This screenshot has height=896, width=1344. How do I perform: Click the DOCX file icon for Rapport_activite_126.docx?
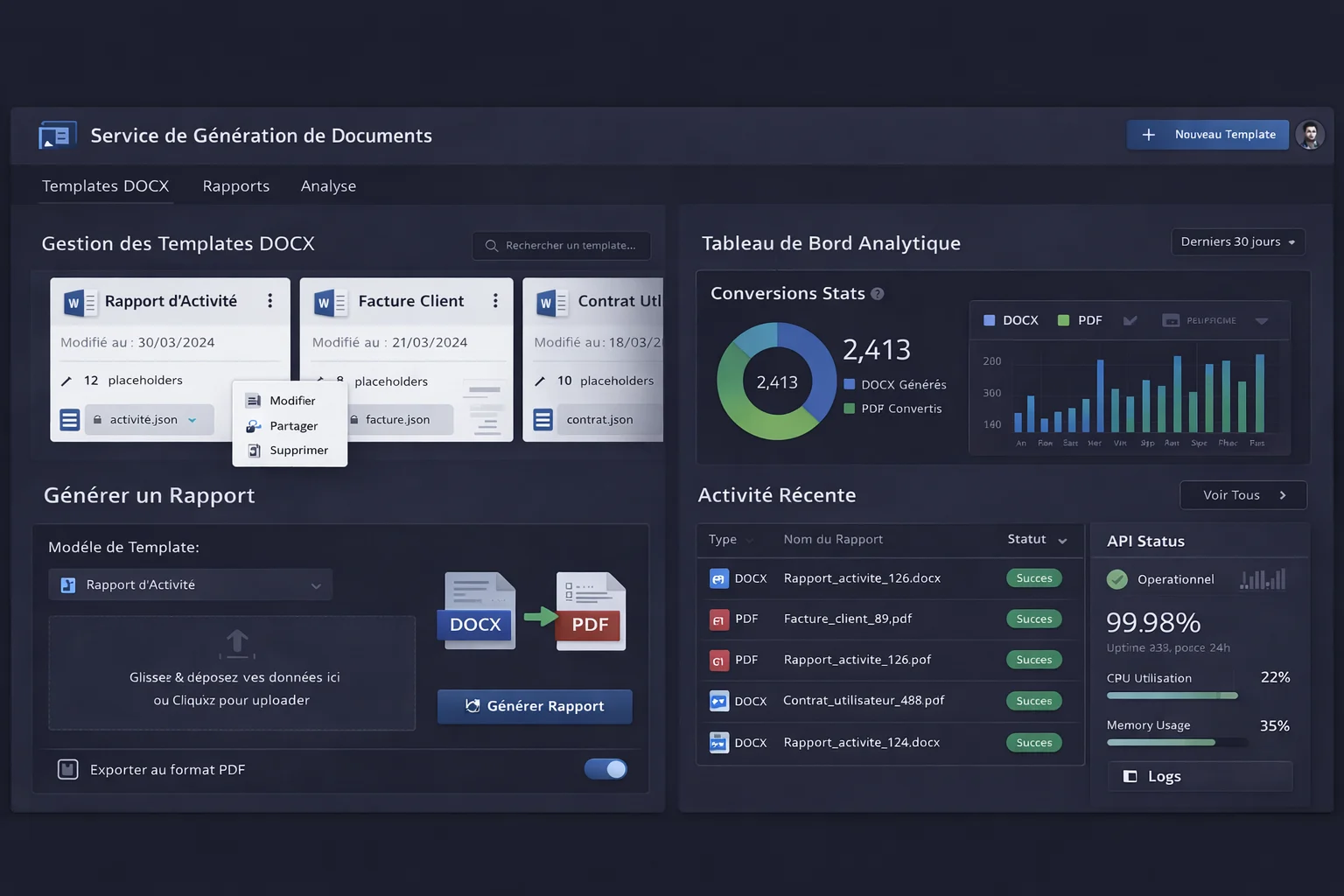(718, 578)
